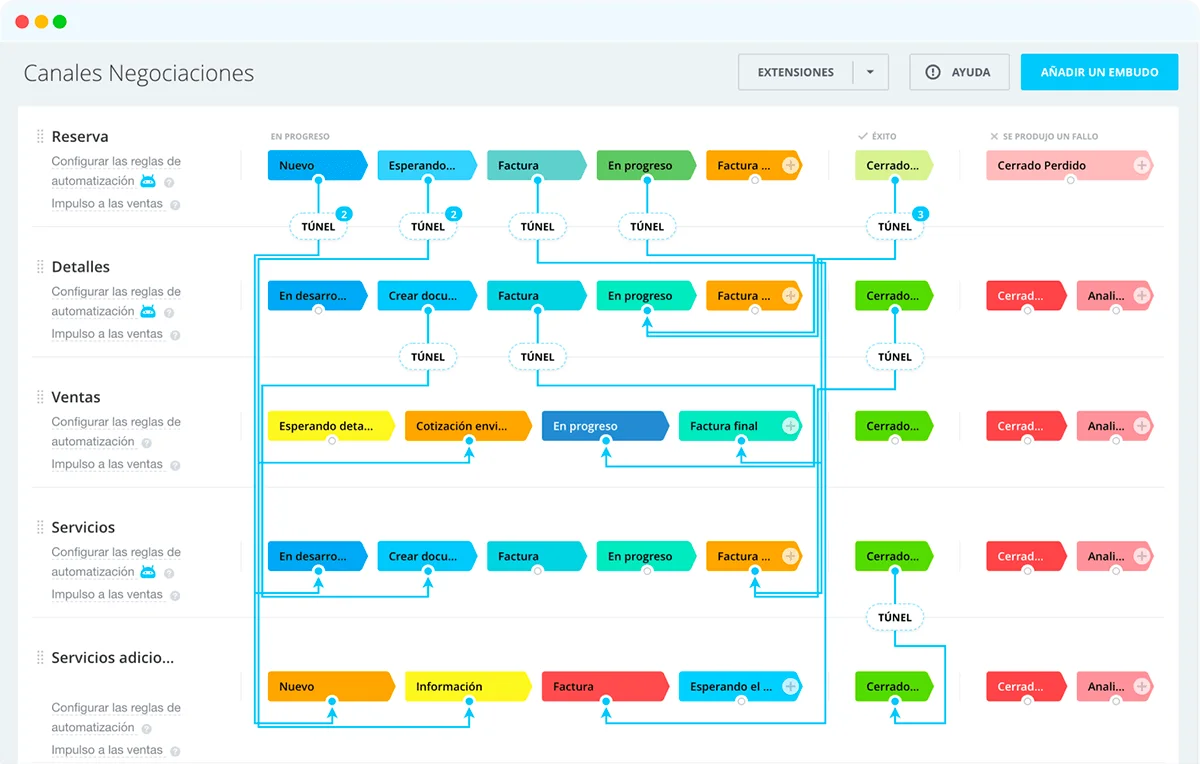Viewport: 1200px width, 764px height.
Task: Click the Detalles pipeline name
Action: (x=81, y=267)
